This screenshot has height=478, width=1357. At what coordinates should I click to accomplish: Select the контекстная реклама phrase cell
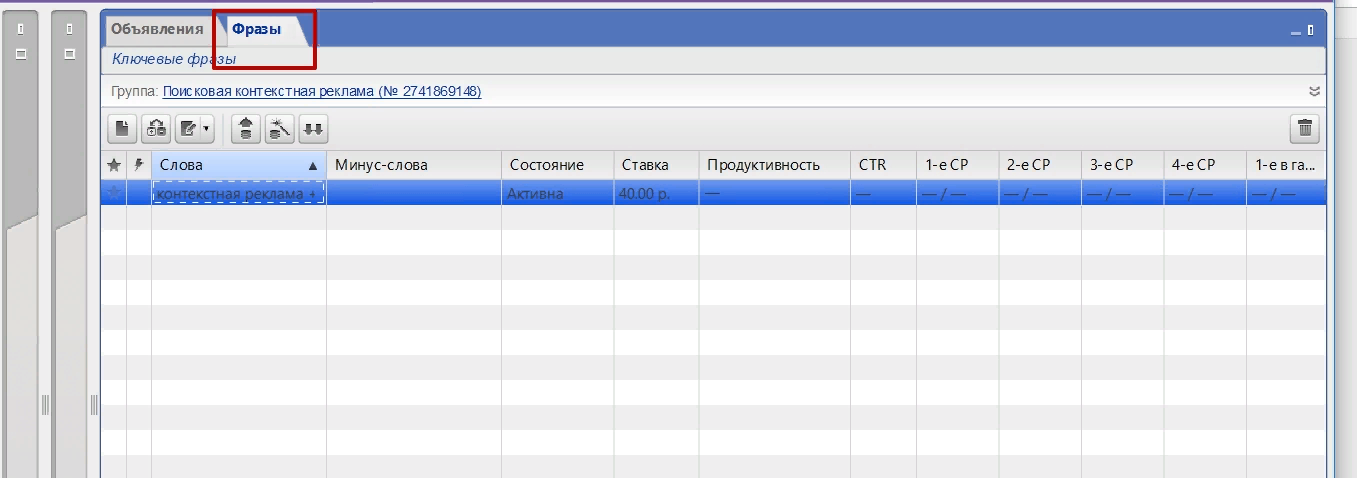[239, 193]
